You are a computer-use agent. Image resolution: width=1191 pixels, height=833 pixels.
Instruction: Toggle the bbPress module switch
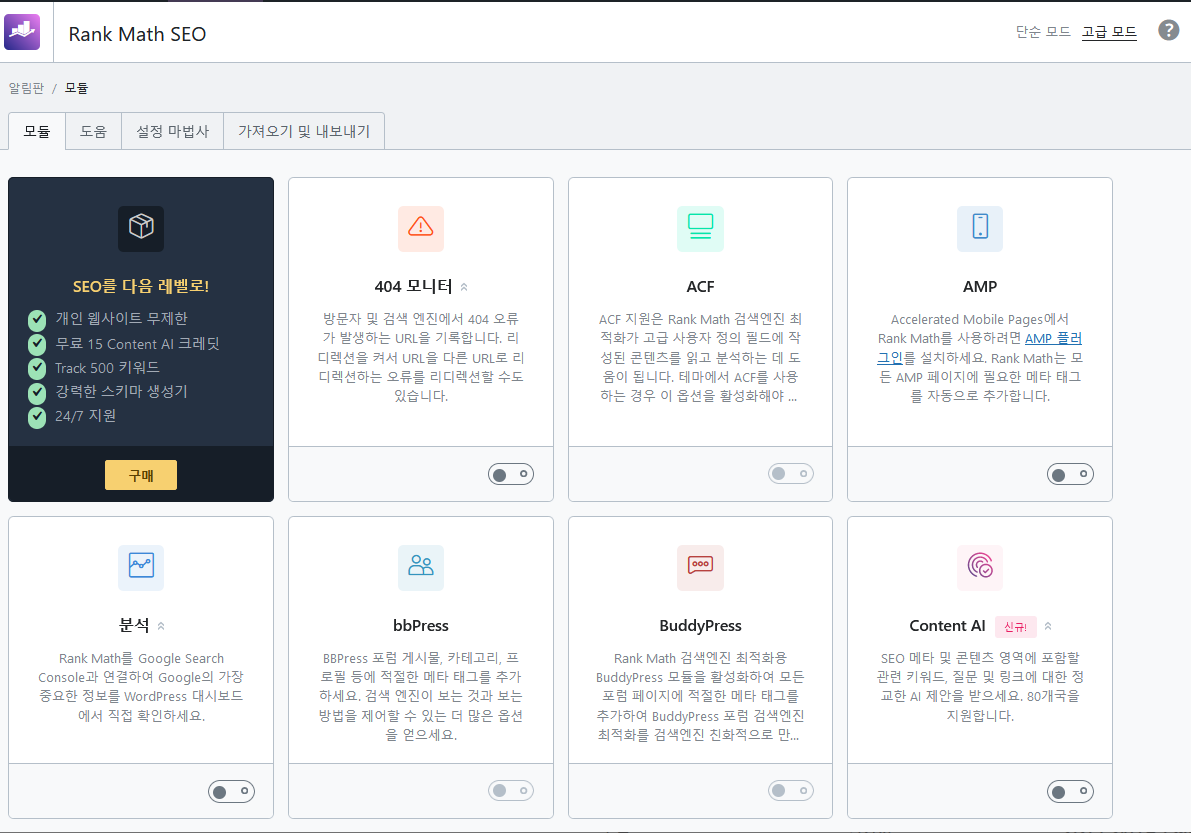[x=511, y=791]
